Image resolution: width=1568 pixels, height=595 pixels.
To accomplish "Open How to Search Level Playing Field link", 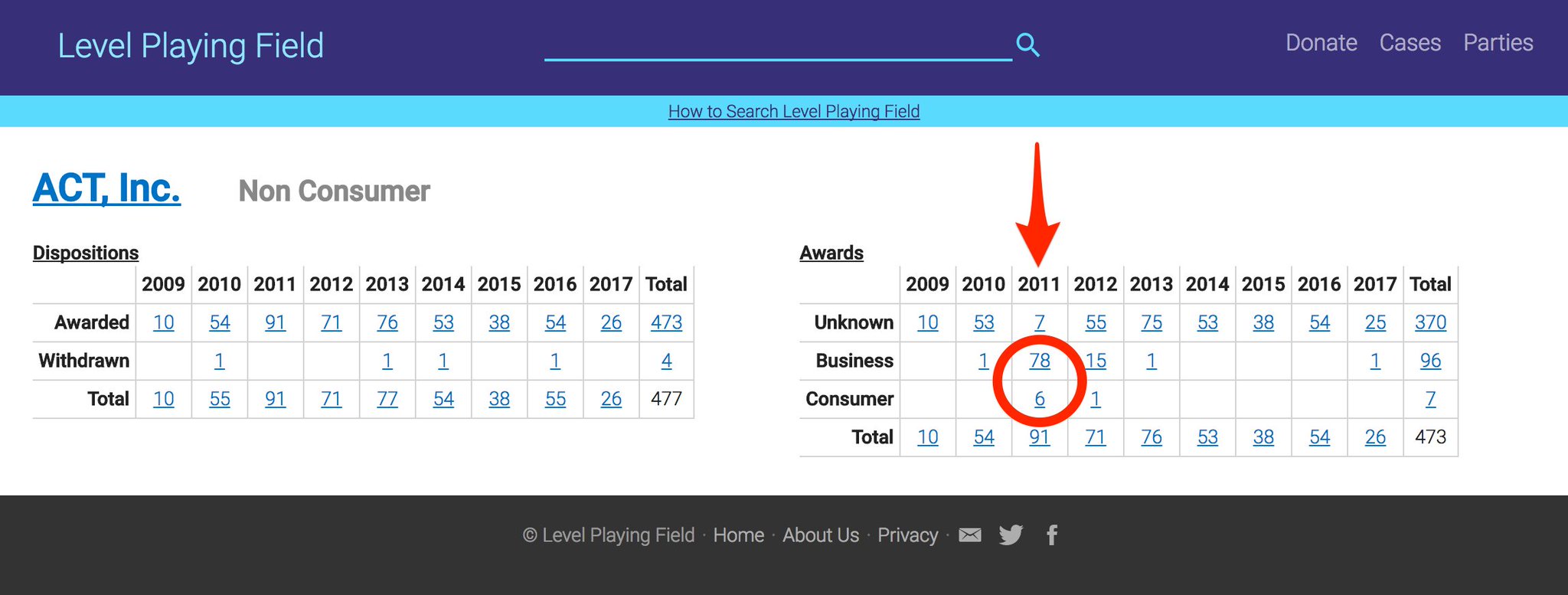I will pos(794,111).
